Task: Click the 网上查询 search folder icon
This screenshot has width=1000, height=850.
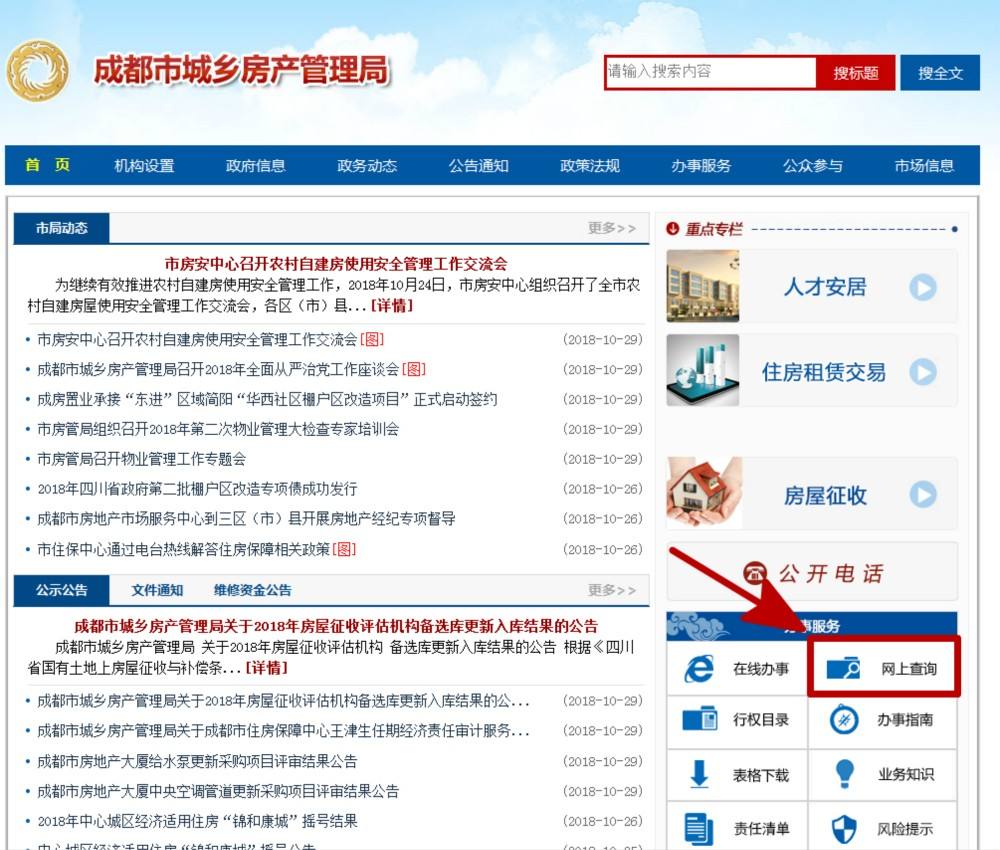Action: coord(843,668)
